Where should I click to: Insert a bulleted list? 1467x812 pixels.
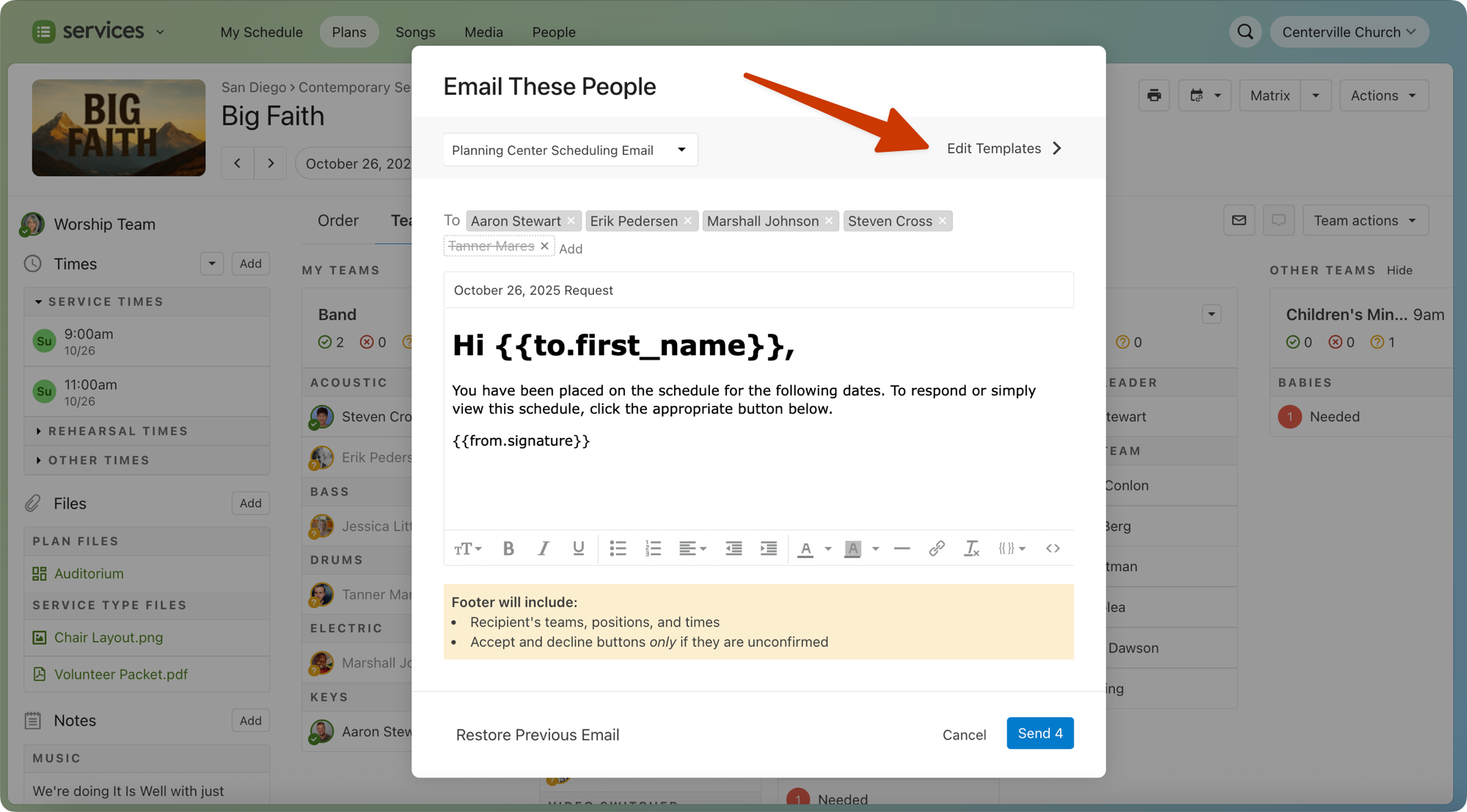pyautogui.click(x=618, y=549)
